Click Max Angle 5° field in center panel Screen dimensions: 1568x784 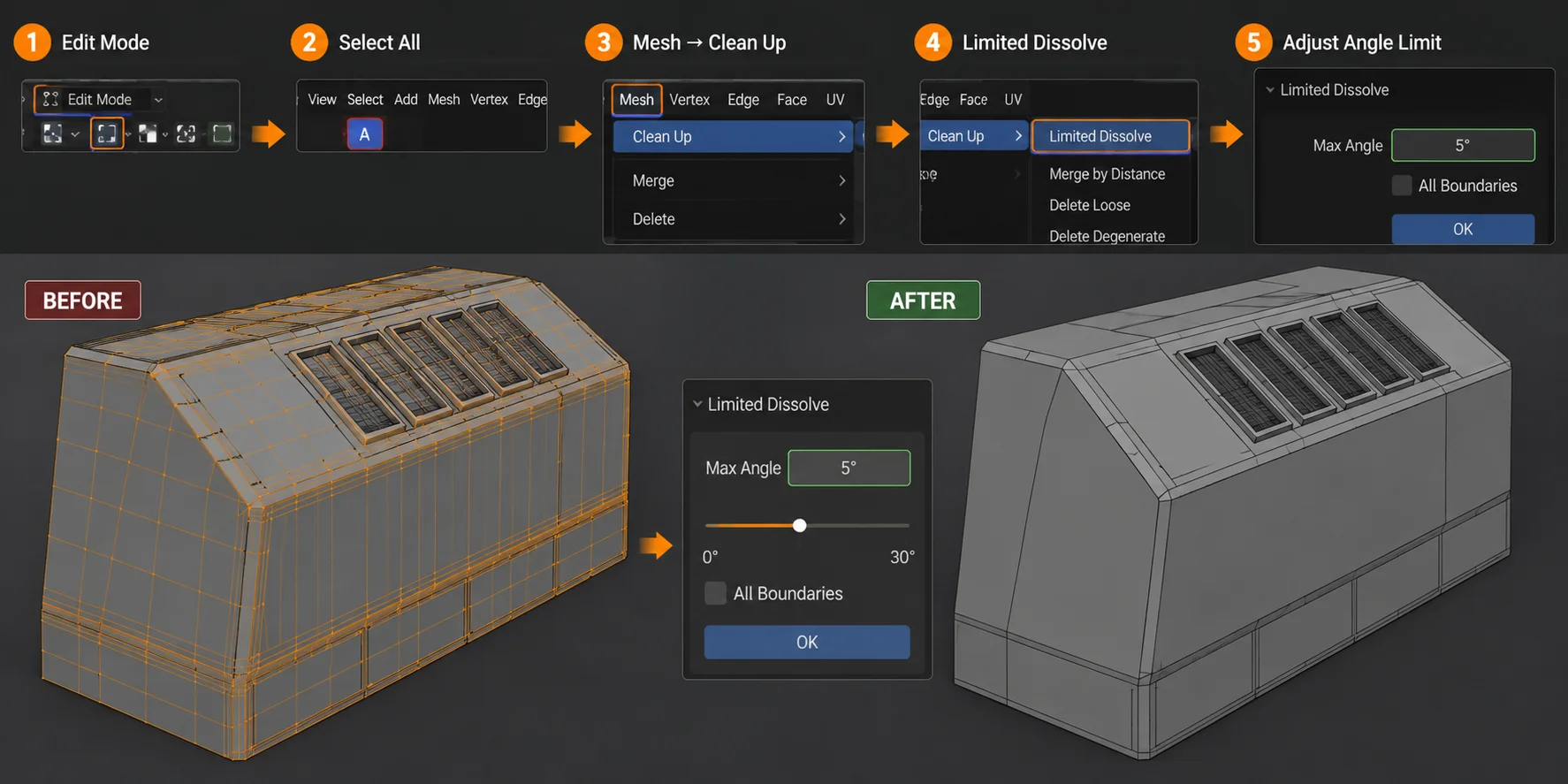tap(849, 468)
